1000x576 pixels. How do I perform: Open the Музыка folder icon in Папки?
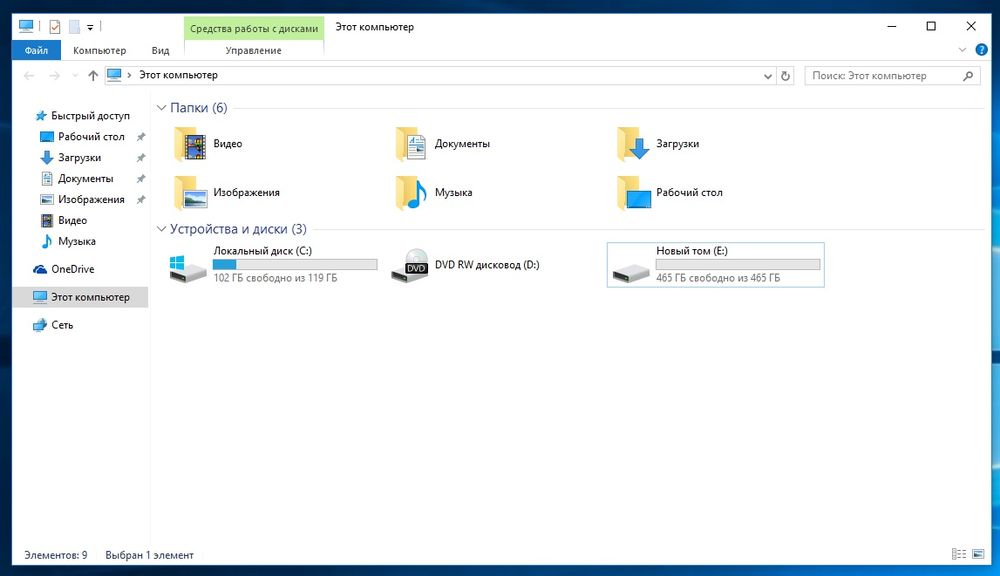click(411, 193)
